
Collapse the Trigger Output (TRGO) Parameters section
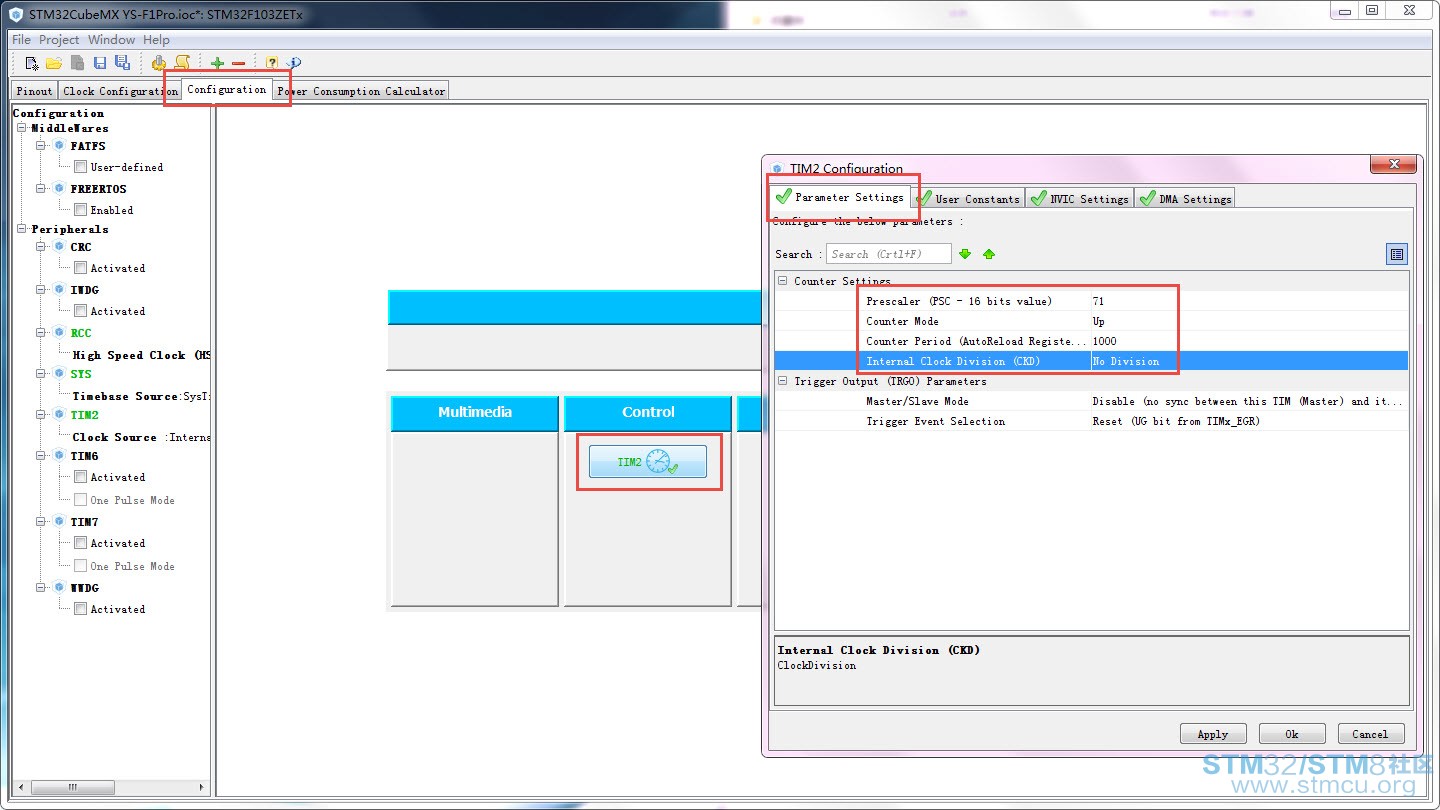click(x=783, y=381)
